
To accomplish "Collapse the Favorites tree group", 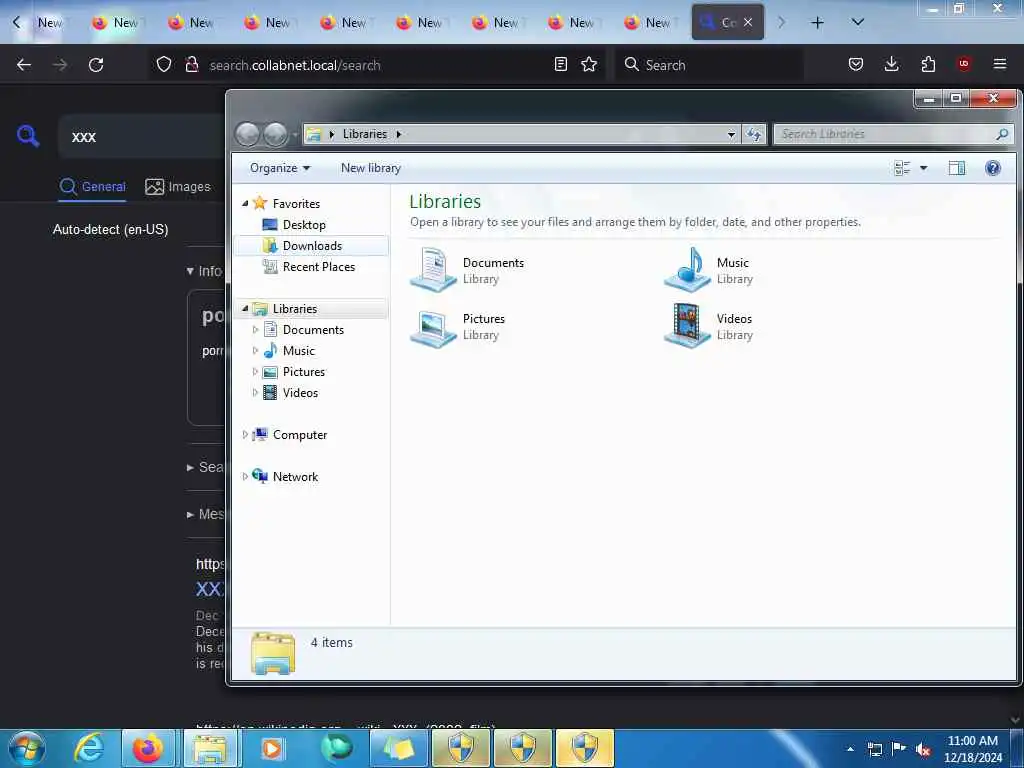I will pyautogui.click(x=245, y=204).
